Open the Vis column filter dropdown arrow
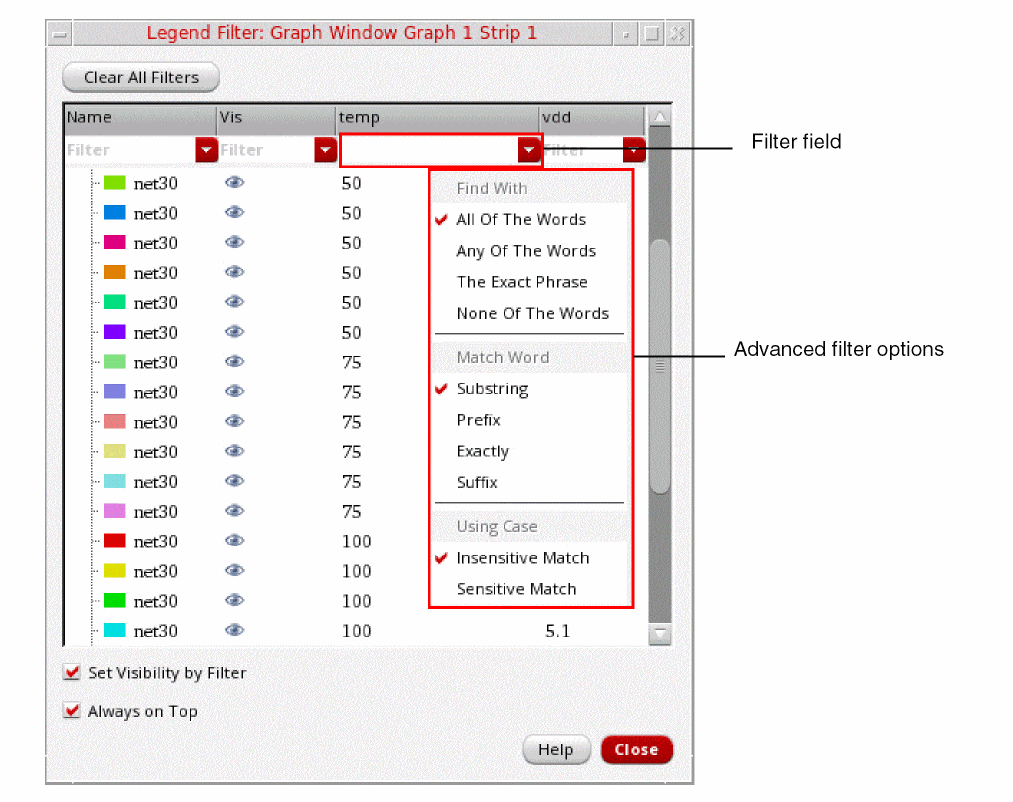This screenshot has width=1013, height=802. [326, 150]
